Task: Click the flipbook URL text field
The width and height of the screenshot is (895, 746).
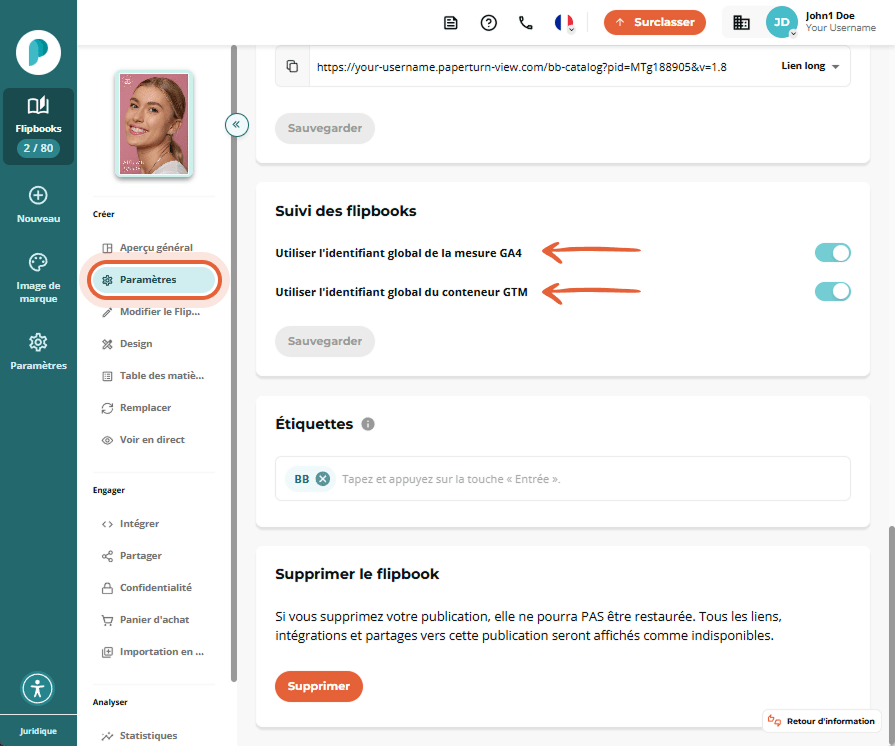Action: pyautogui.click(x=522, y=67)
